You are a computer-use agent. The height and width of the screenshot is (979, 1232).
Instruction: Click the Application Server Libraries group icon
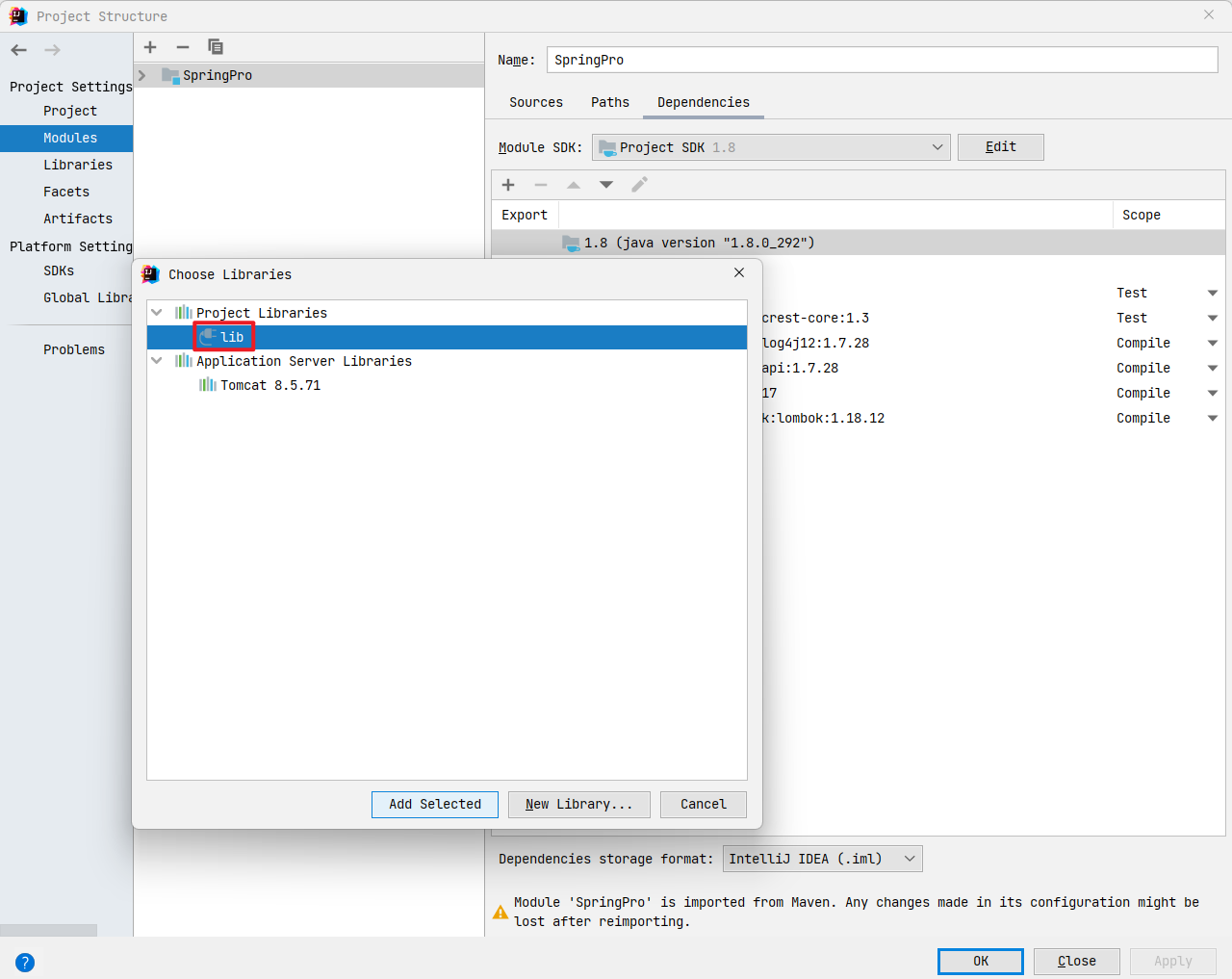click(184, 361)
